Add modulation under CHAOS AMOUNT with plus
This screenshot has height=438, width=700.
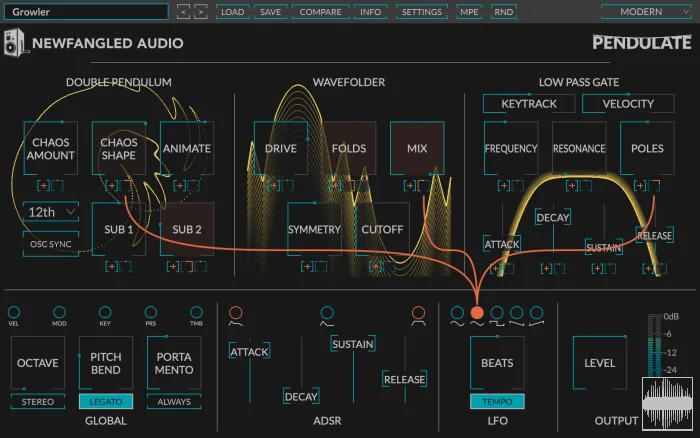pyautogui.click(x=43, y=185)
